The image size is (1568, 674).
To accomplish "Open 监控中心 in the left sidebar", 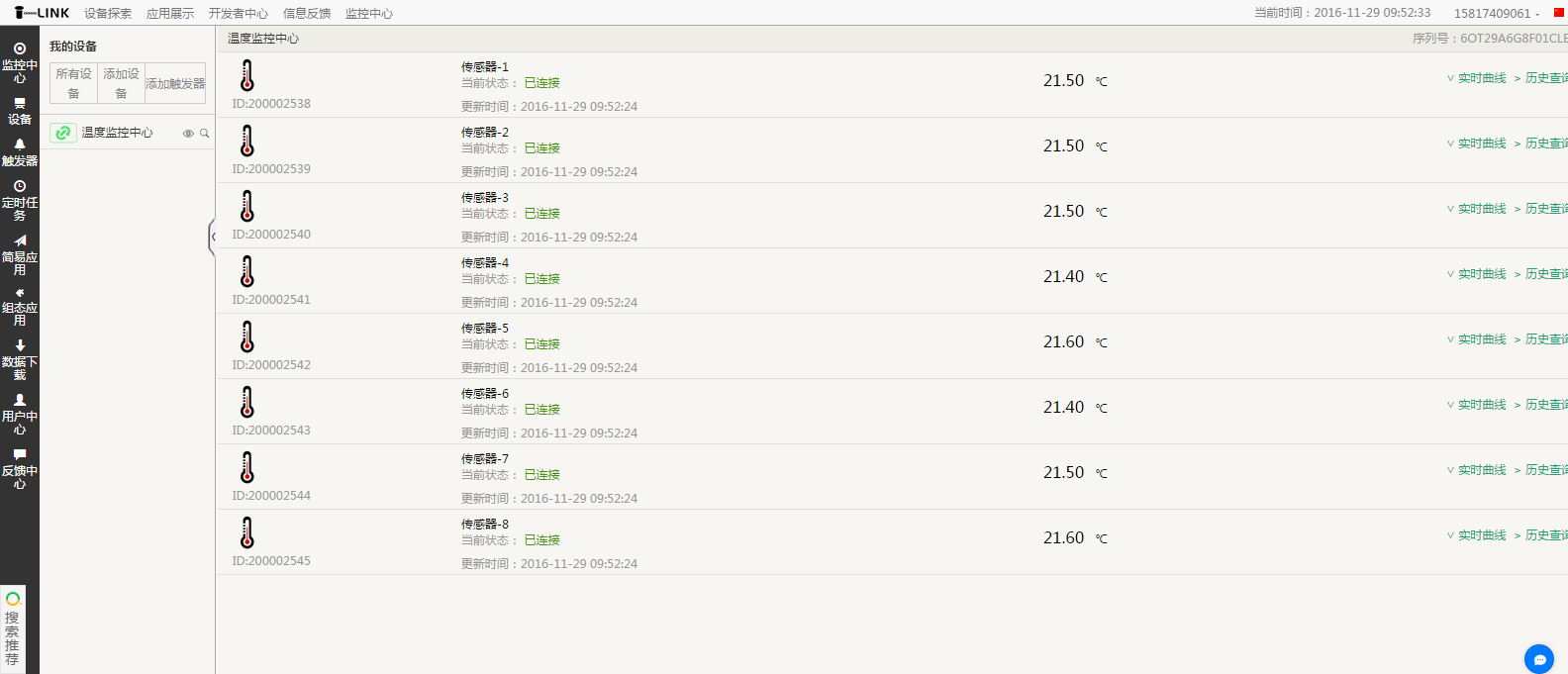I will (x=19, y=62).
